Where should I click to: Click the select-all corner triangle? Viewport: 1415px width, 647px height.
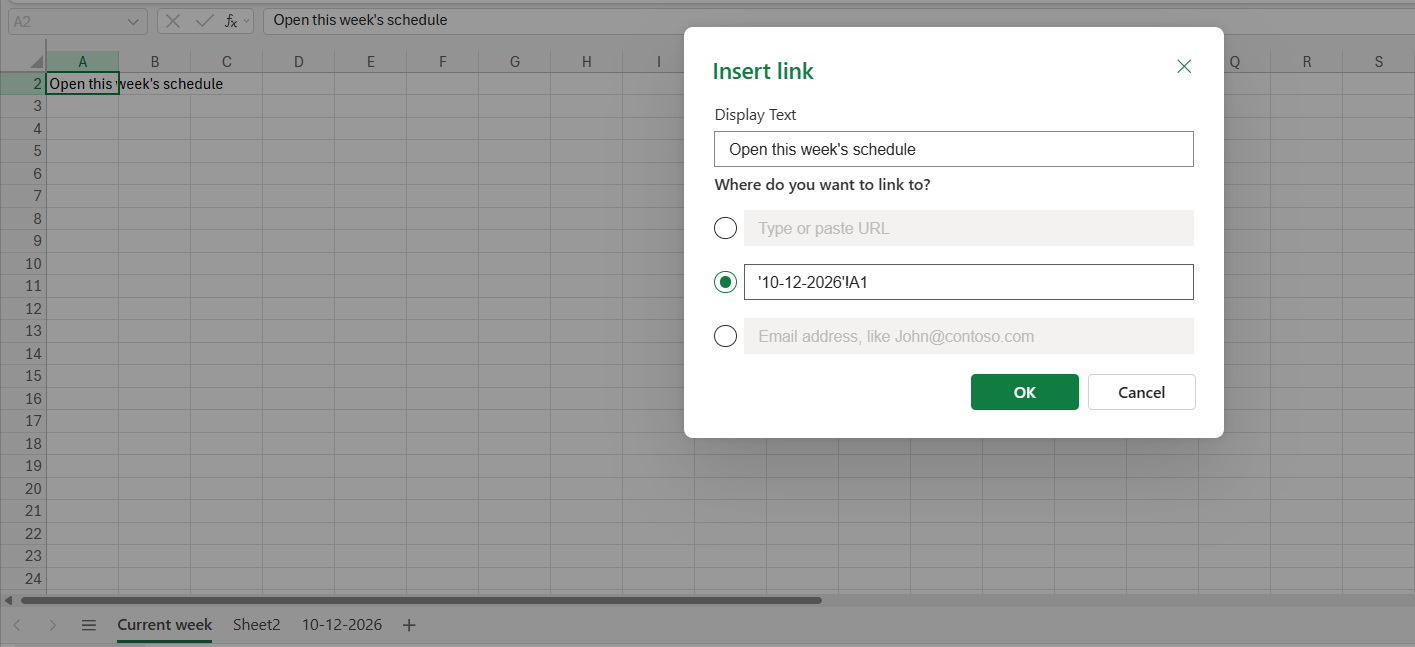[37, 62]
